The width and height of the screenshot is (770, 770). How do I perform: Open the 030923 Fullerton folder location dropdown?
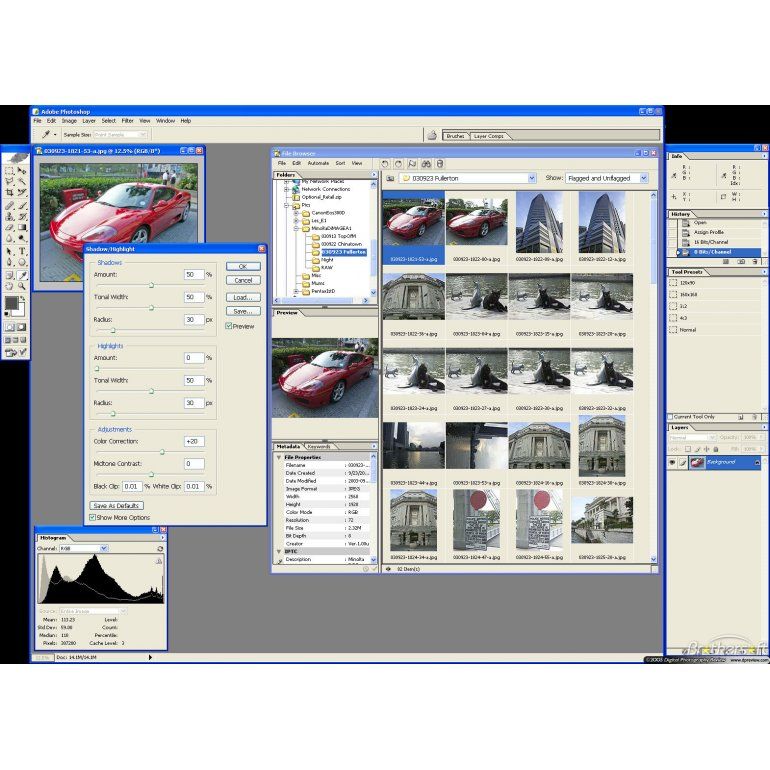(x=530, y=178)
